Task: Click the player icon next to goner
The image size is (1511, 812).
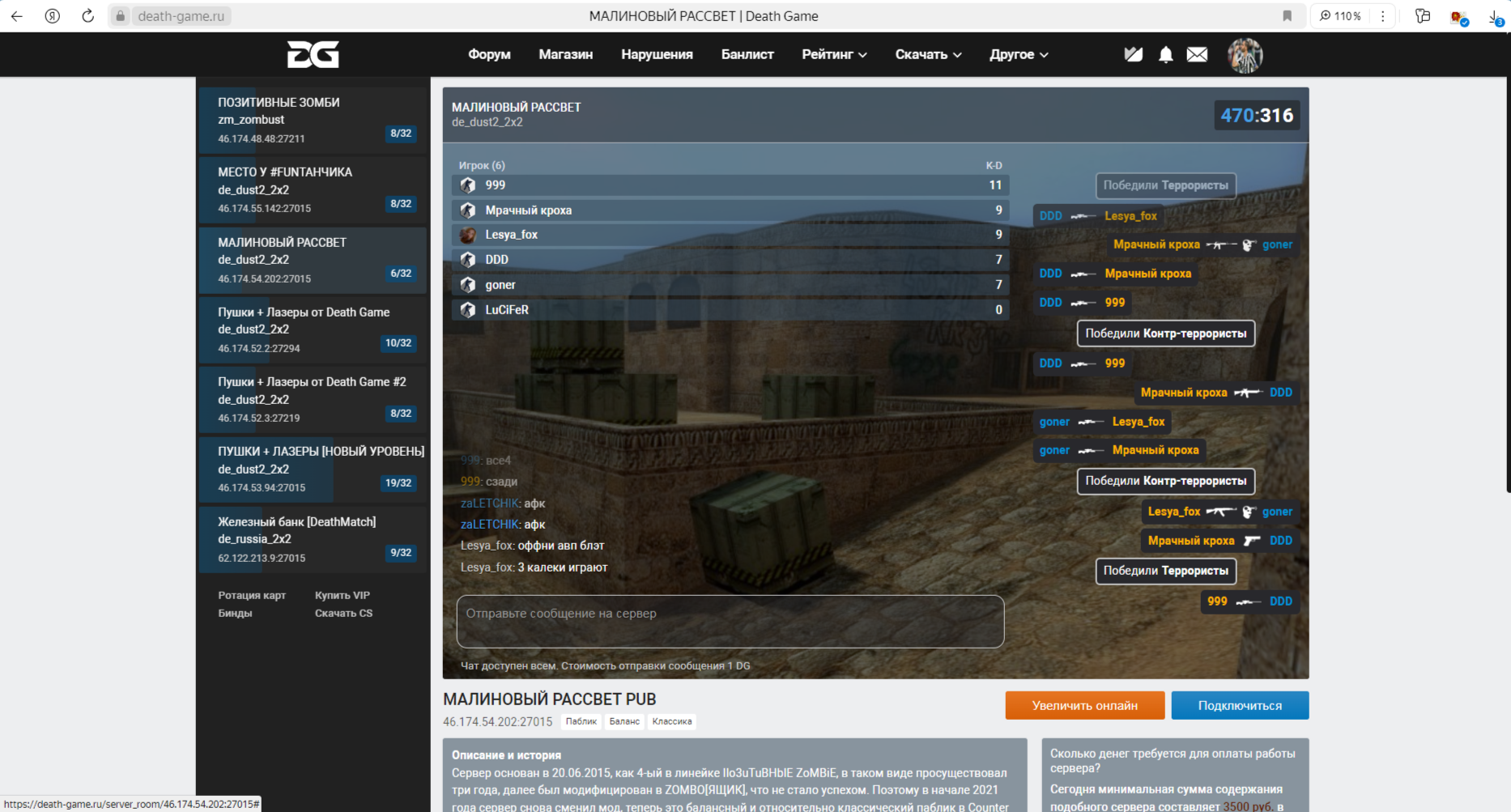Action: 468,285
